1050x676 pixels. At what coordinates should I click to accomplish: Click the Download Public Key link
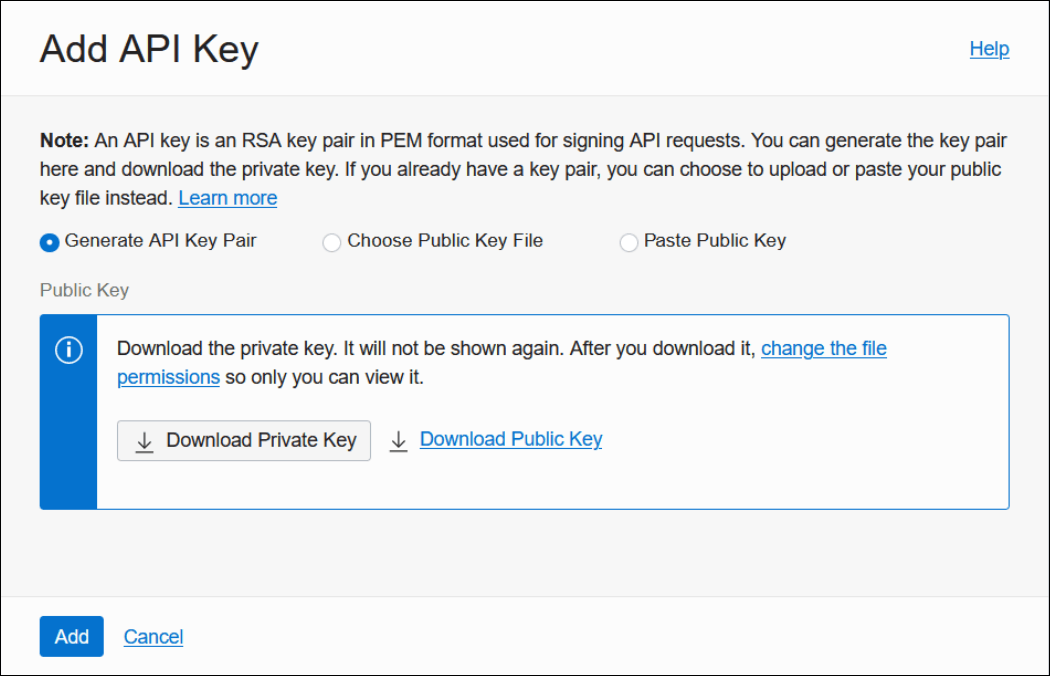511,439
